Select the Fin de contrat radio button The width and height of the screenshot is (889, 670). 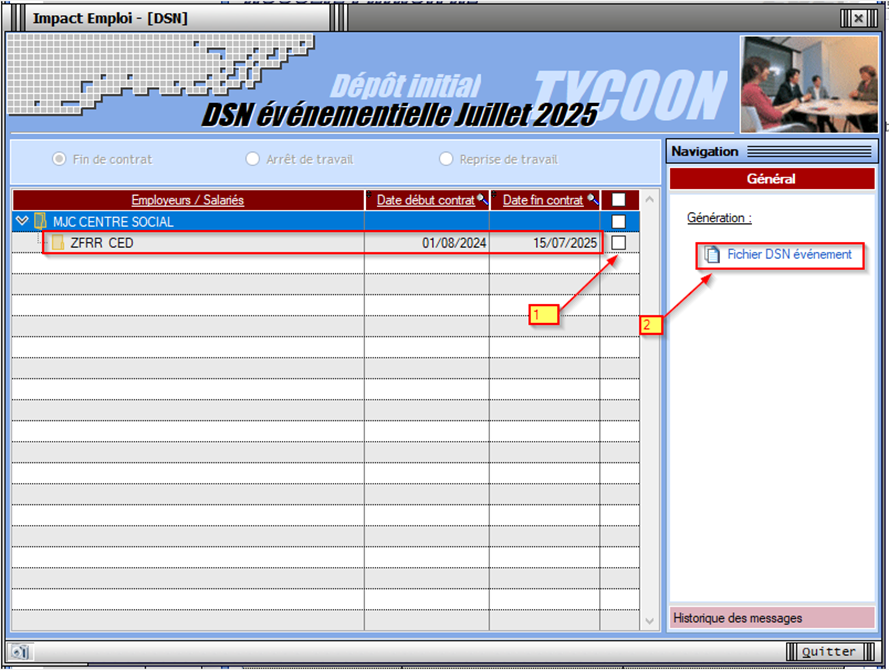point(59,159)
